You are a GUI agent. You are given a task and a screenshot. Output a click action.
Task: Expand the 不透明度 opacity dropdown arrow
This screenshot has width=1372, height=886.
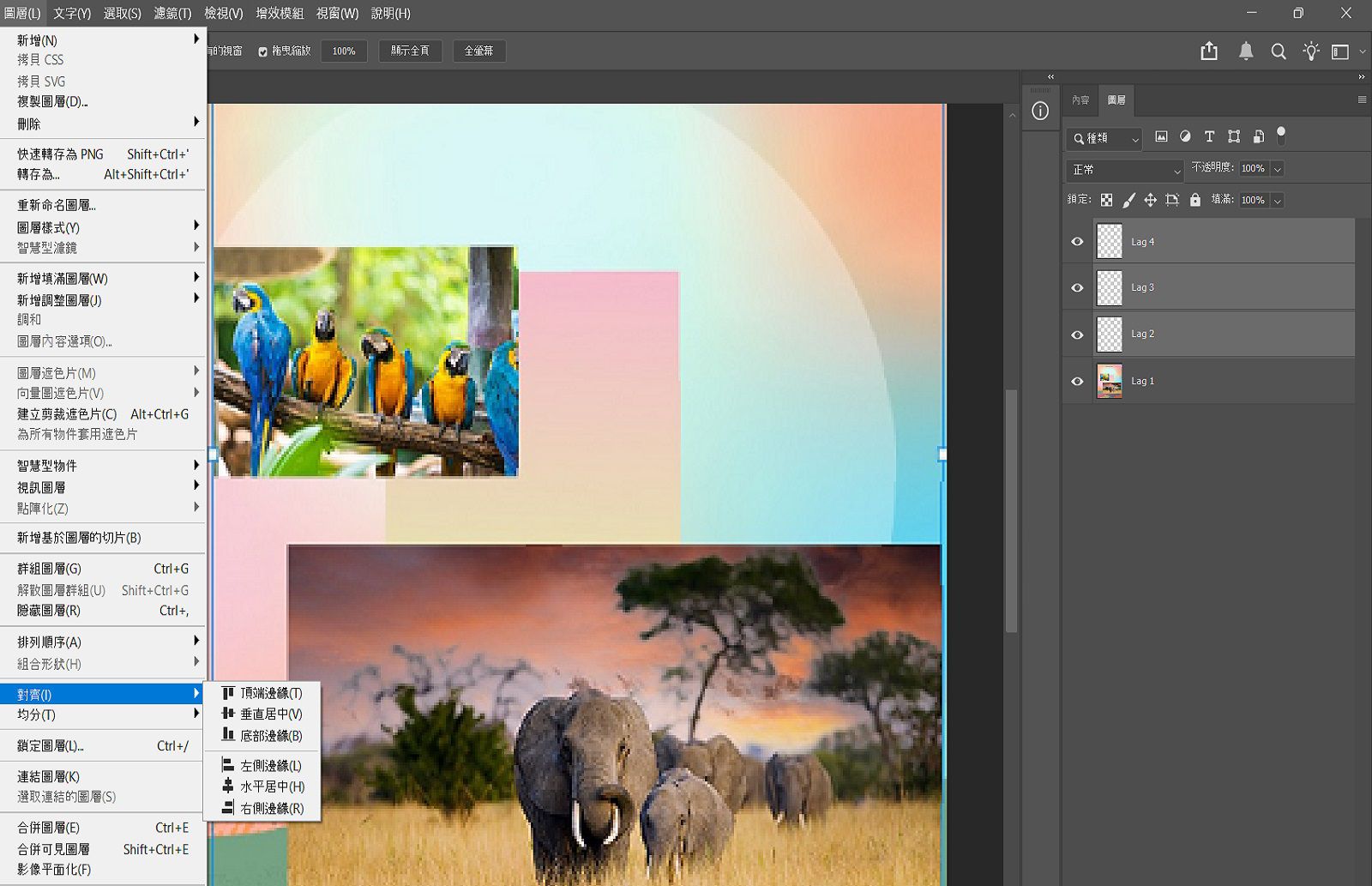1277,169
